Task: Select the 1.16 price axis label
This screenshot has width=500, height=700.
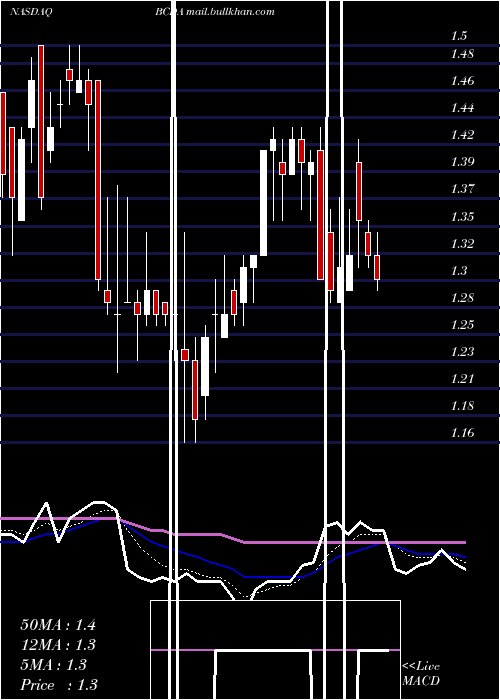Action: [x=462, y=433]
